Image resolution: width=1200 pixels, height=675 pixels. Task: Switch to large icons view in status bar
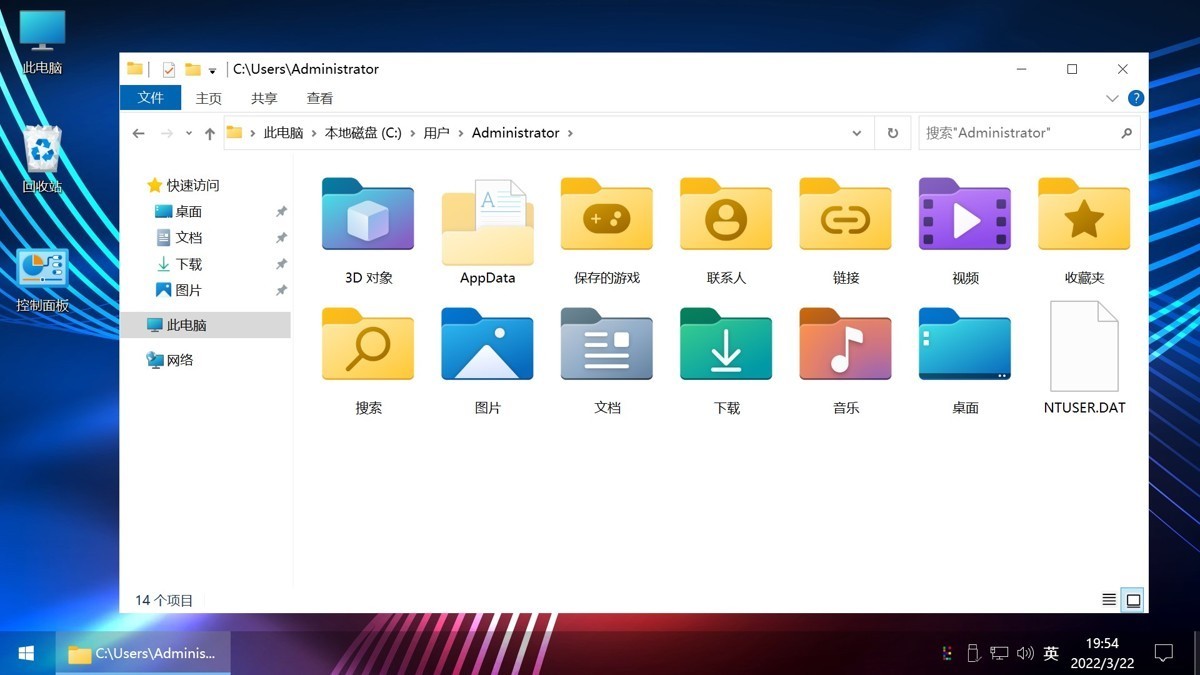pos(1133,599)
